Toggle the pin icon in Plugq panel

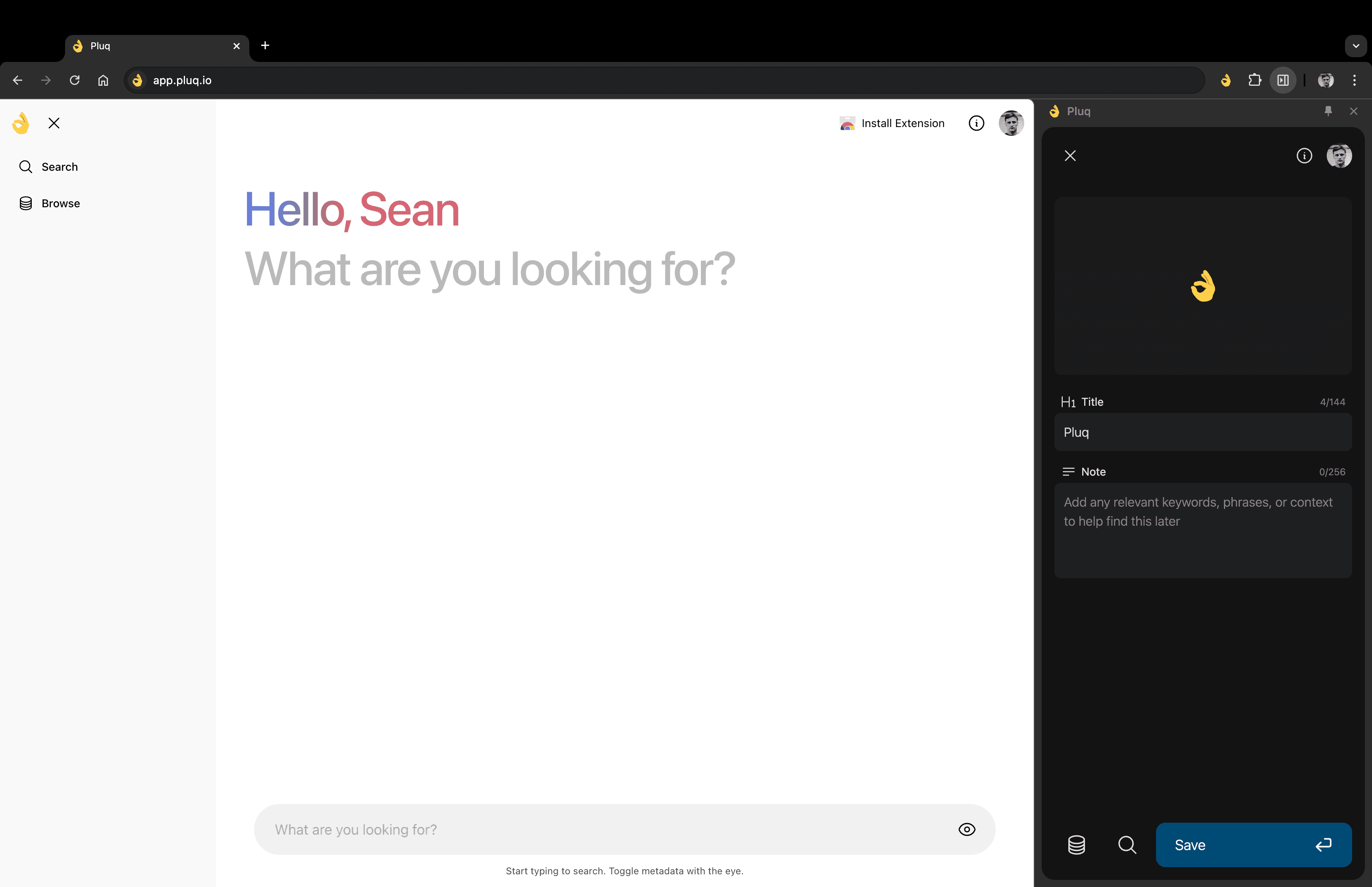click(1327, 111)
